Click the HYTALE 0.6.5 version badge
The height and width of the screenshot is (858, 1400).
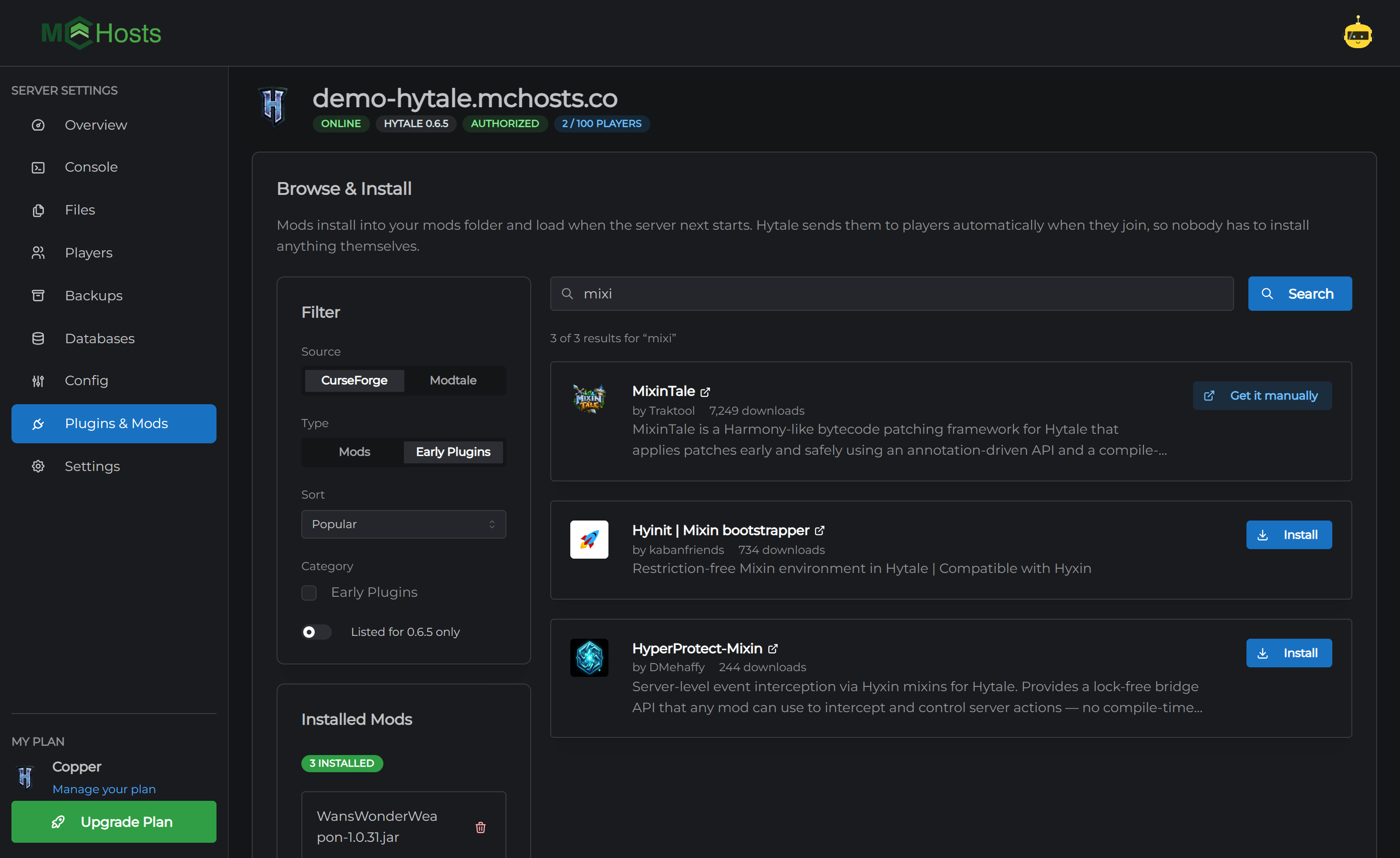point(416,124)
